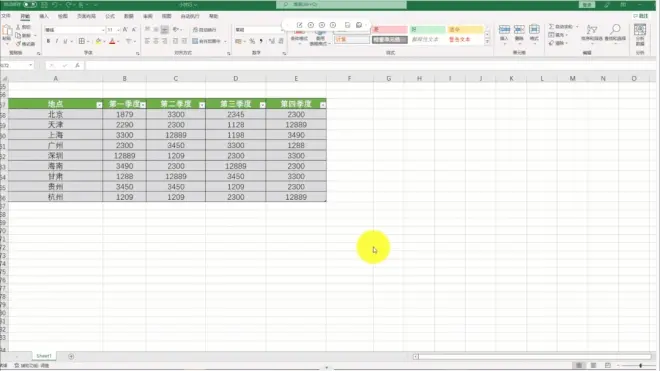This screenshot has width=660, height=371.
Task: Click the Copy icon
Action: (18, 35)
